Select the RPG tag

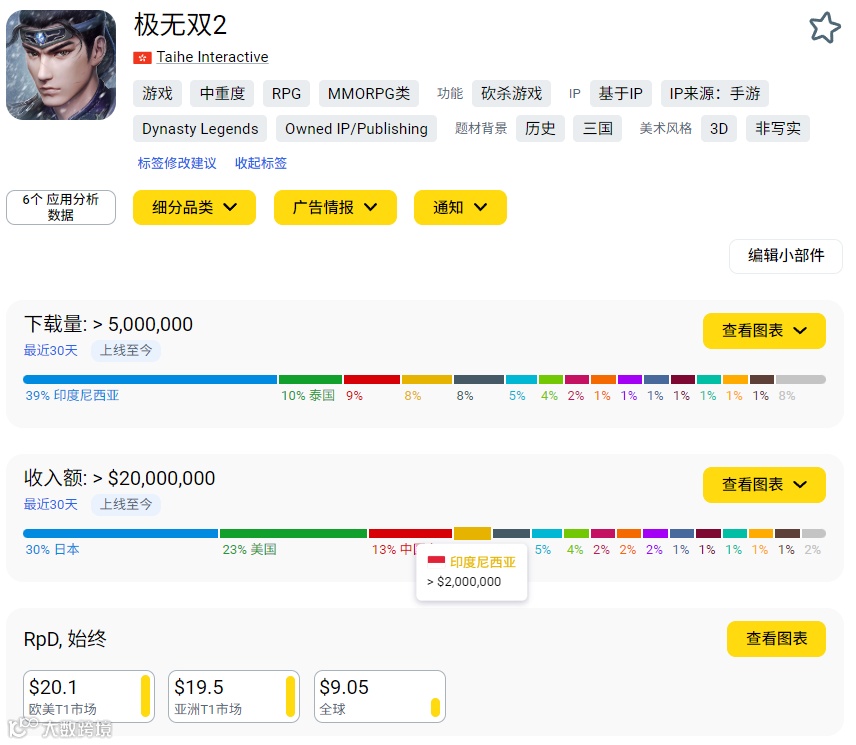coord(286,93)
